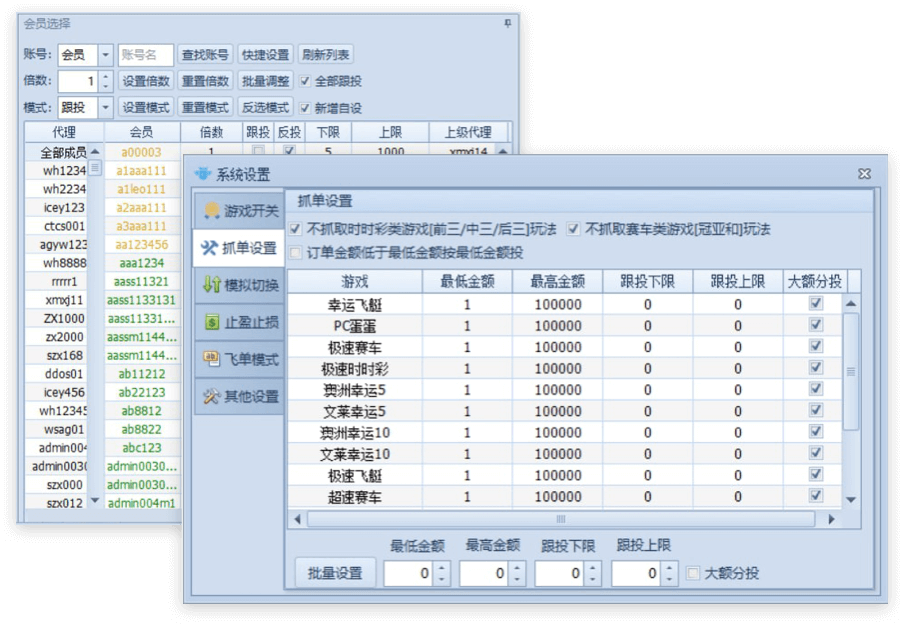Click the 账号名 input field
The width and height of the screenshot is (904, 624).
pos(146,55)
